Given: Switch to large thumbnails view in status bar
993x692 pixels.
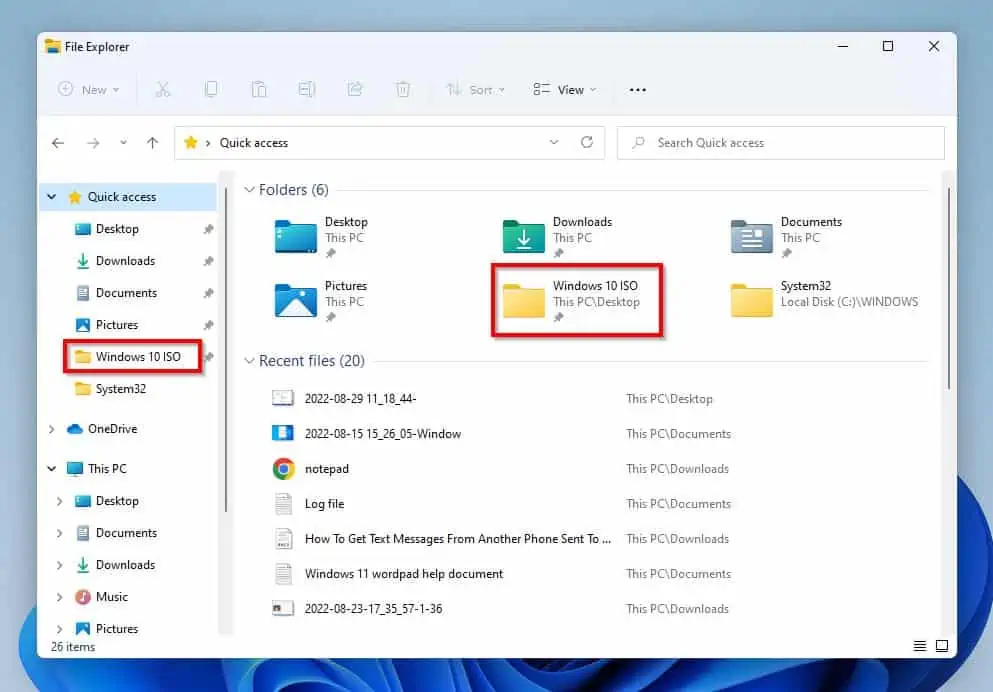Looking at the screenshot, I should click(942, 646).
